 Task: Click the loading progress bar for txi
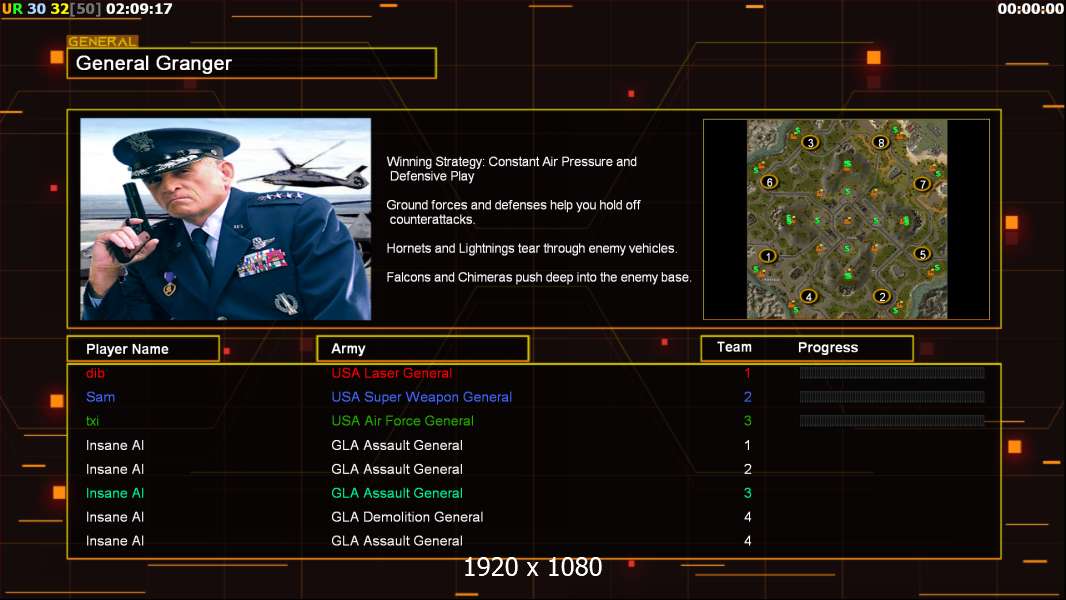(x=892, y=421)
